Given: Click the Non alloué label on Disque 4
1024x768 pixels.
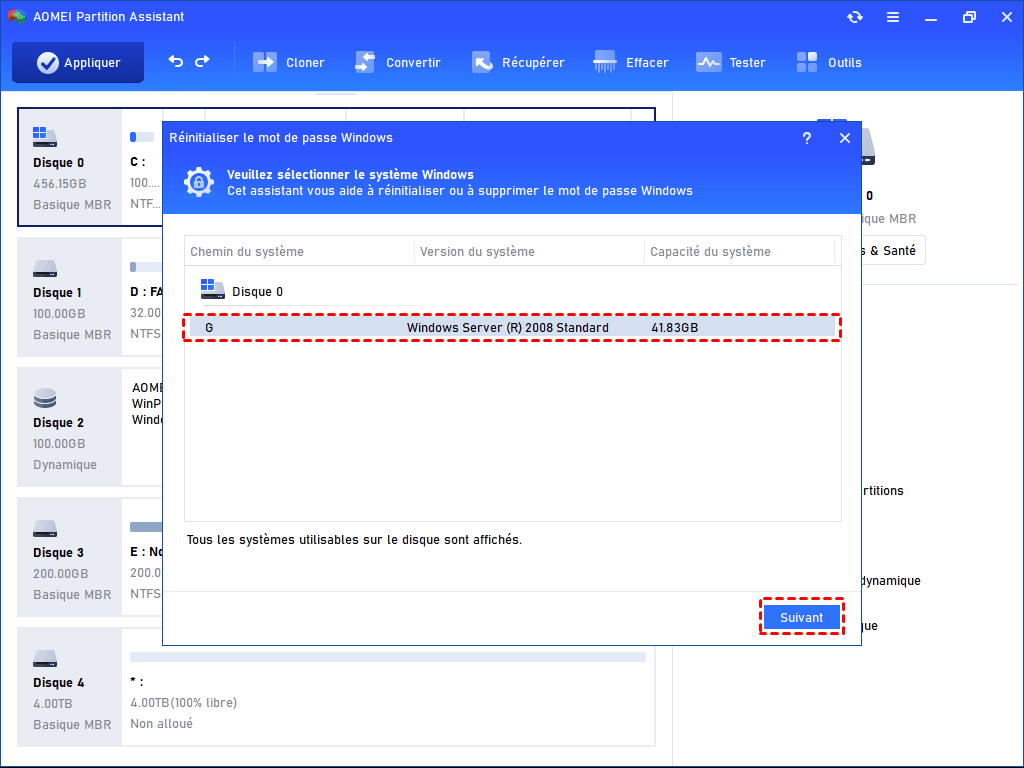Looking at the screenshot, I should coord(161,724).
